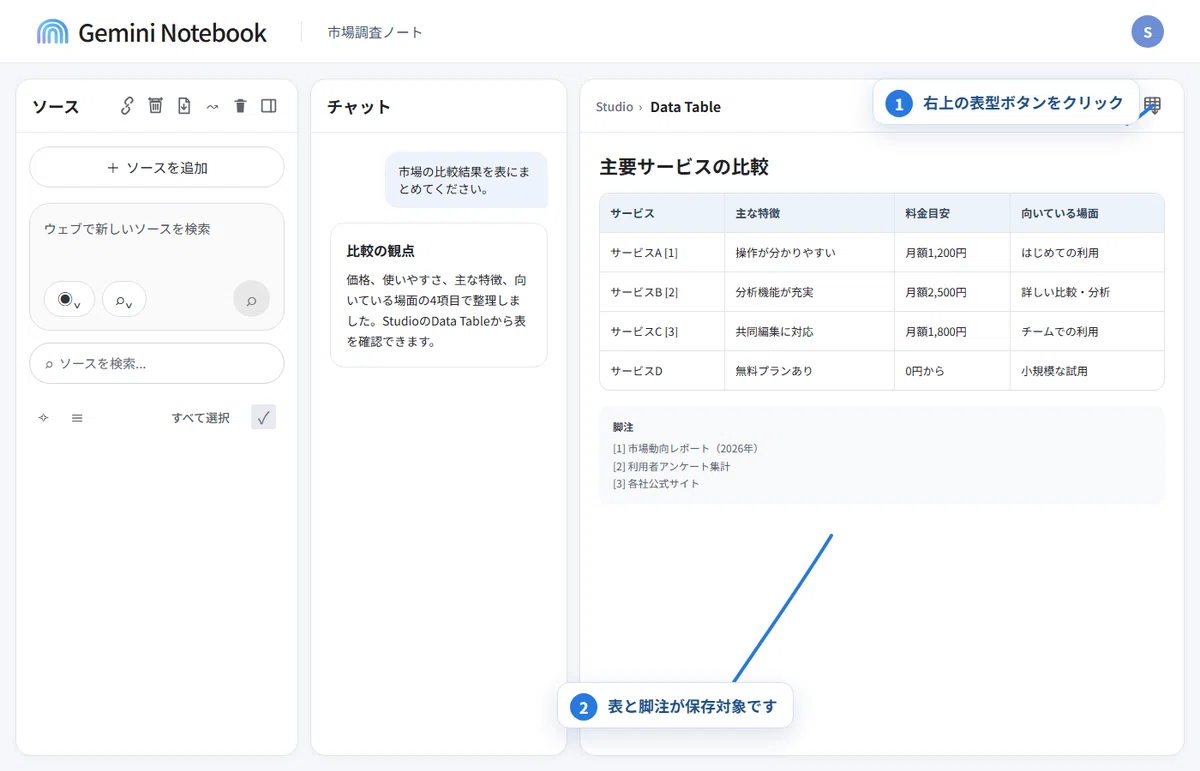
Task: Click the 脚注 footnote heading
Action: click(623, 427)
